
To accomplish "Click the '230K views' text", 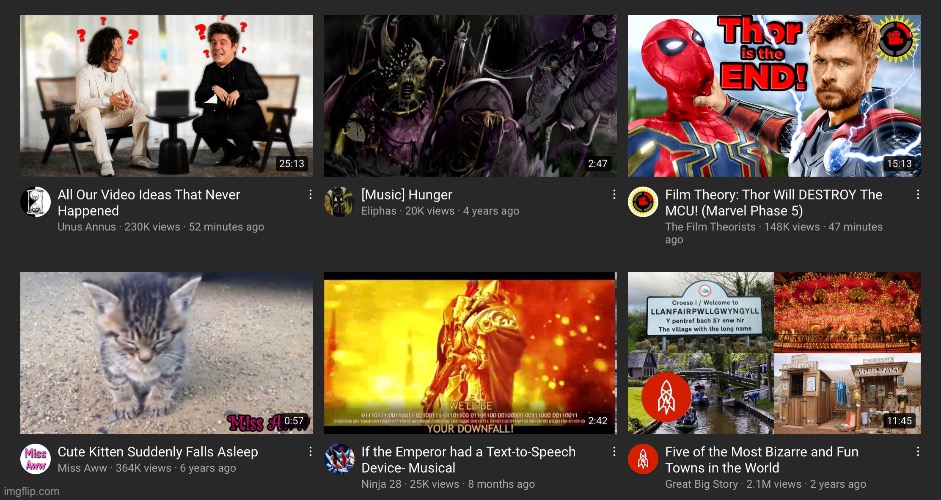I will (x=152, y=227).
